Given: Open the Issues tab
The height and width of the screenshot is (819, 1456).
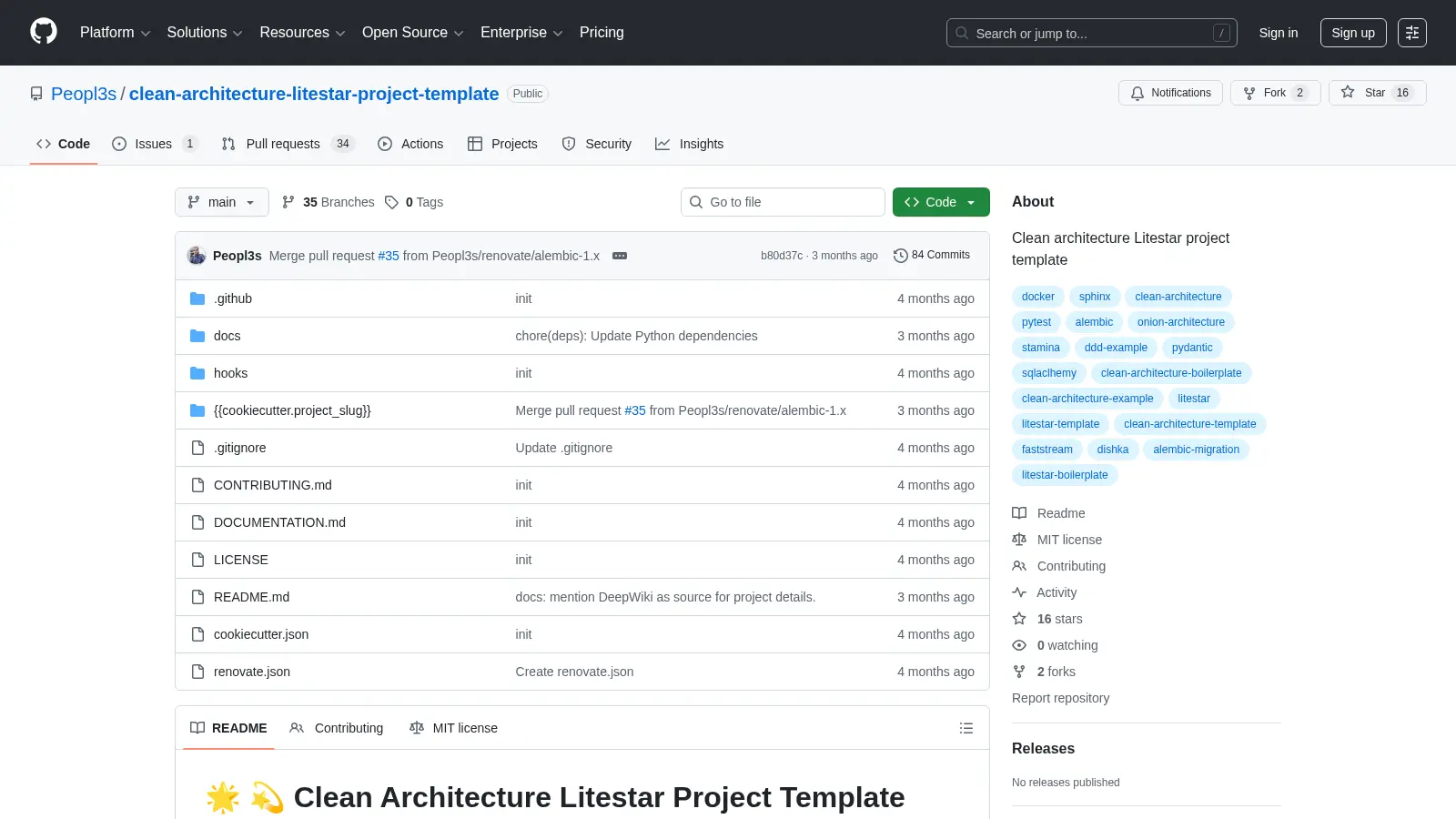Looking at the screenshot, I should (x=154, y=144).
